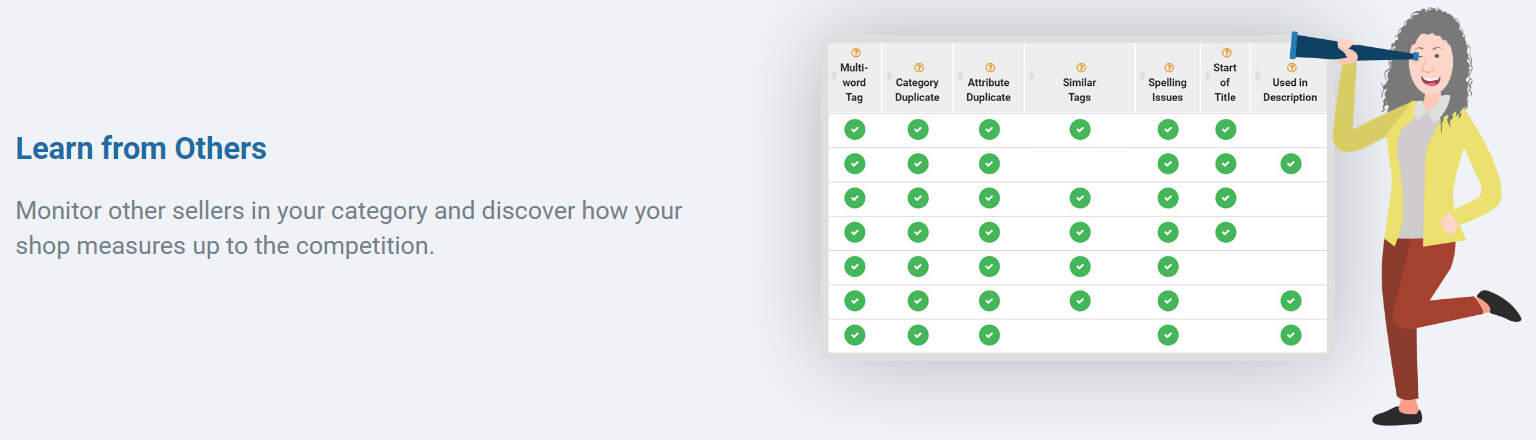Click the help icon above Start of Title

[1226, 53]
